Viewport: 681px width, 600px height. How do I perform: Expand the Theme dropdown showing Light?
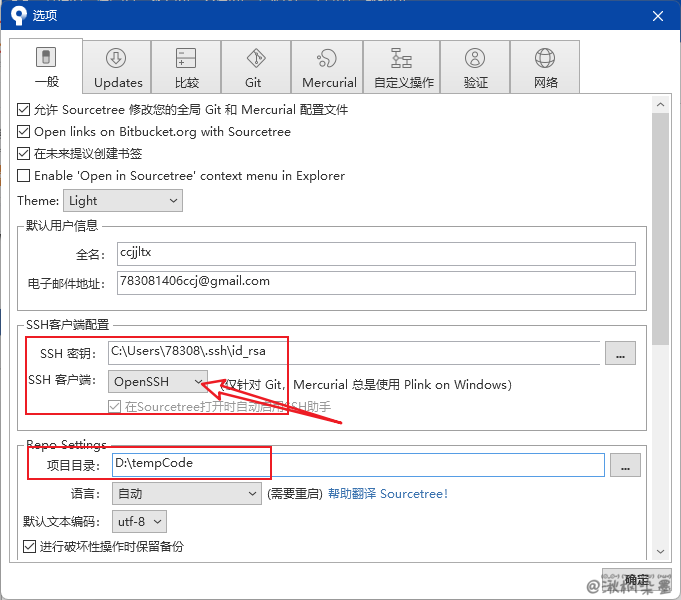coord(123,201)
